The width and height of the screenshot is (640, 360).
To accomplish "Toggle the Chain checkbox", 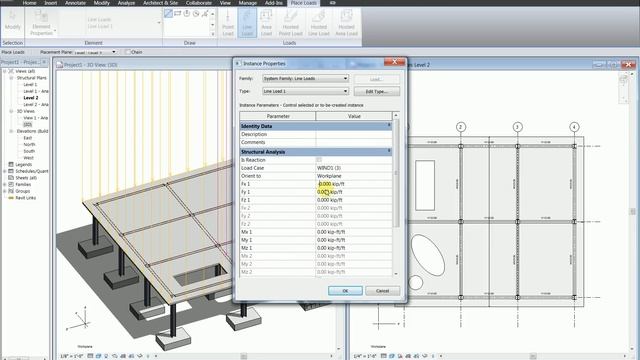I will coord(127,52).
